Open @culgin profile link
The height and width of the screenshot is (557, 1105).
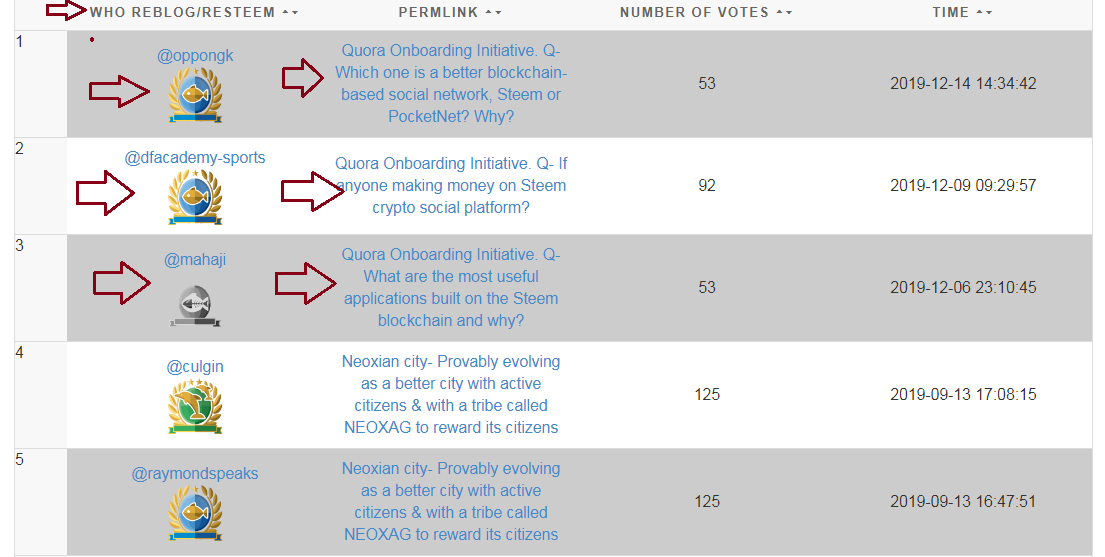(x=195, y=367)
